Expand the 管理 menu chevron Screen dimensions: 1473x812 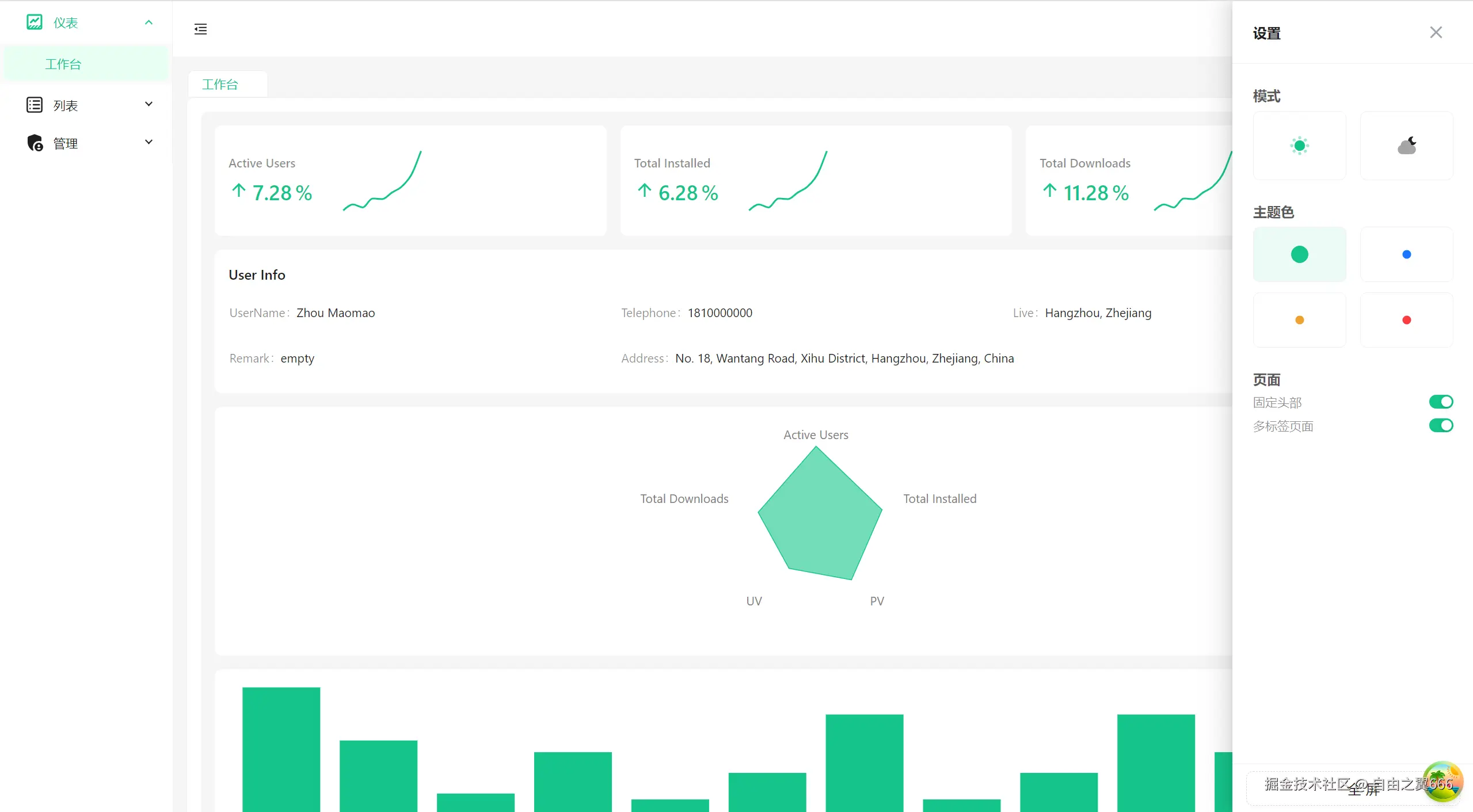coord(149,142)
